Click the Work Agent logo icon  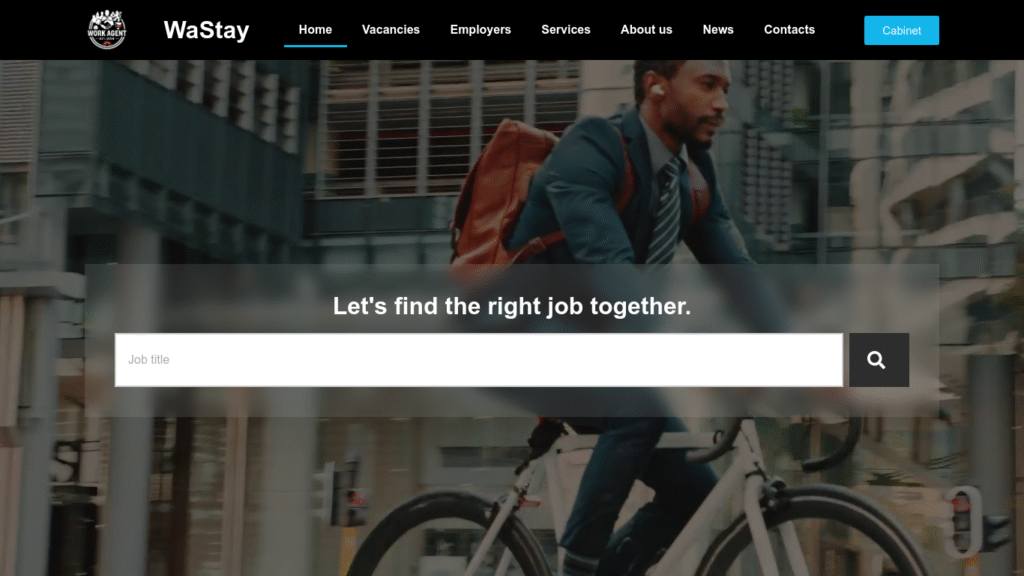(x=107, y=29)
